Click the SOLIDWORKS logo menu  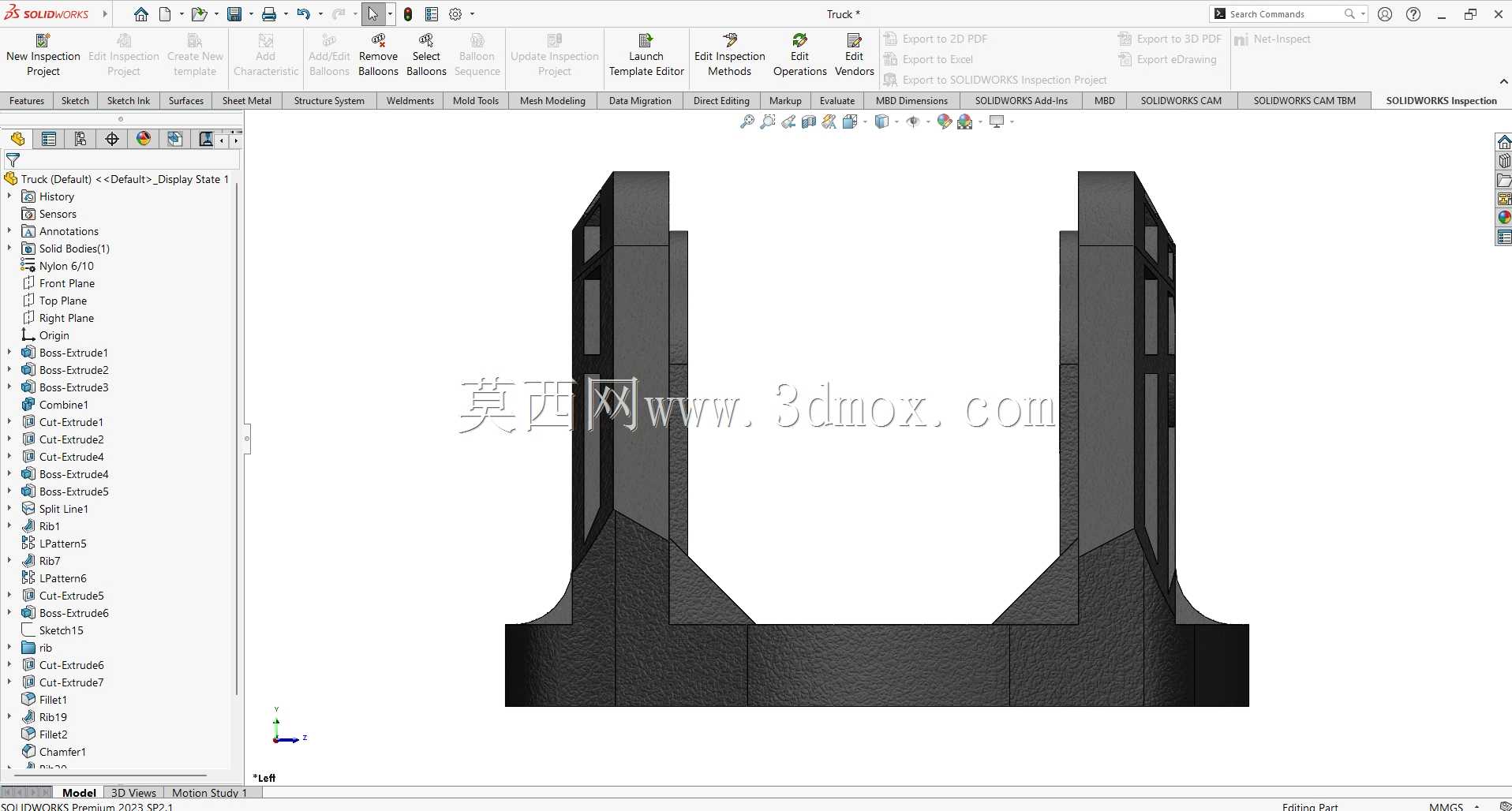click(x=47, y=14)
